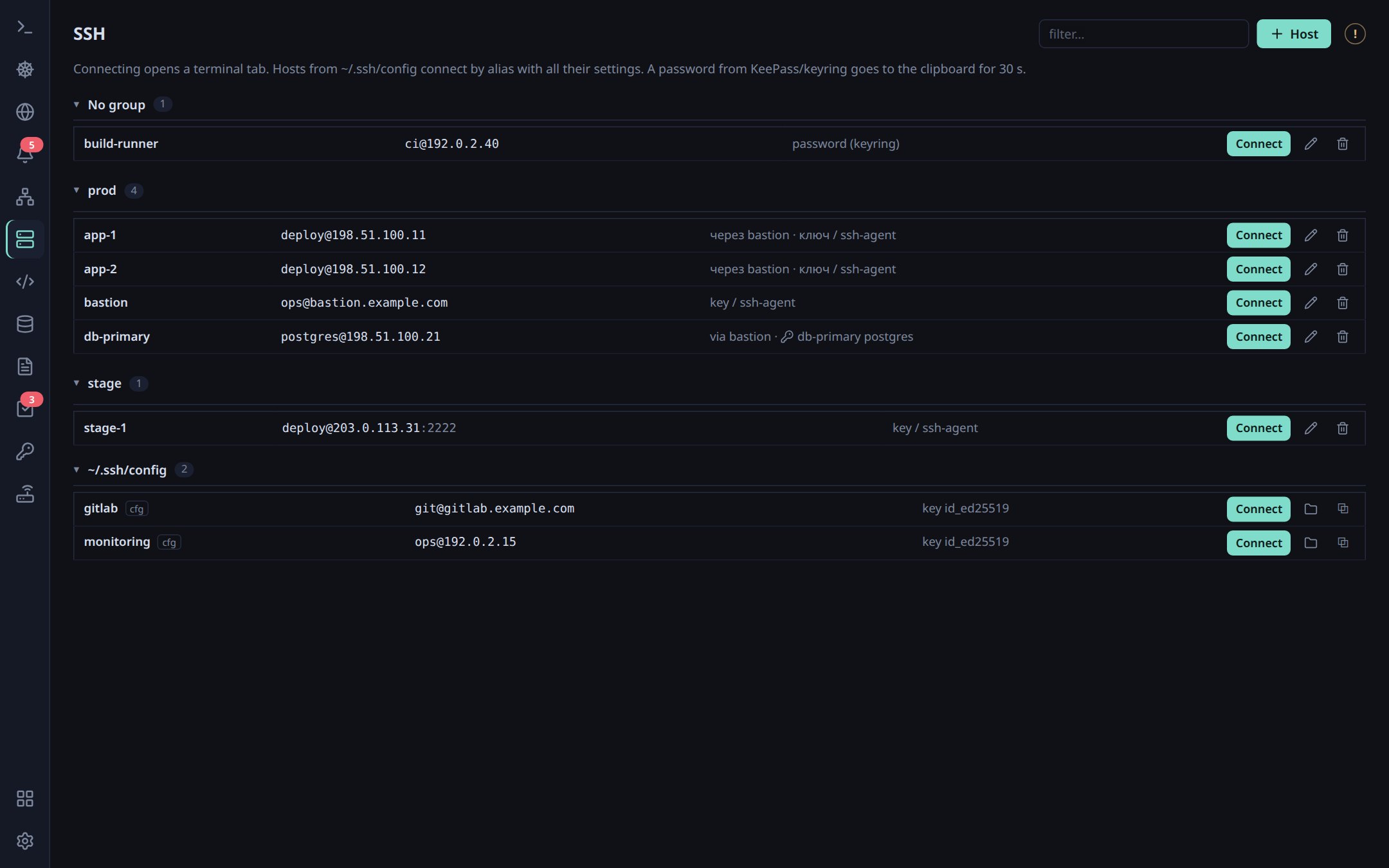Delete the db-primary host
The height and width of the screenshot is (868, 1389).
pos(1343,337)
